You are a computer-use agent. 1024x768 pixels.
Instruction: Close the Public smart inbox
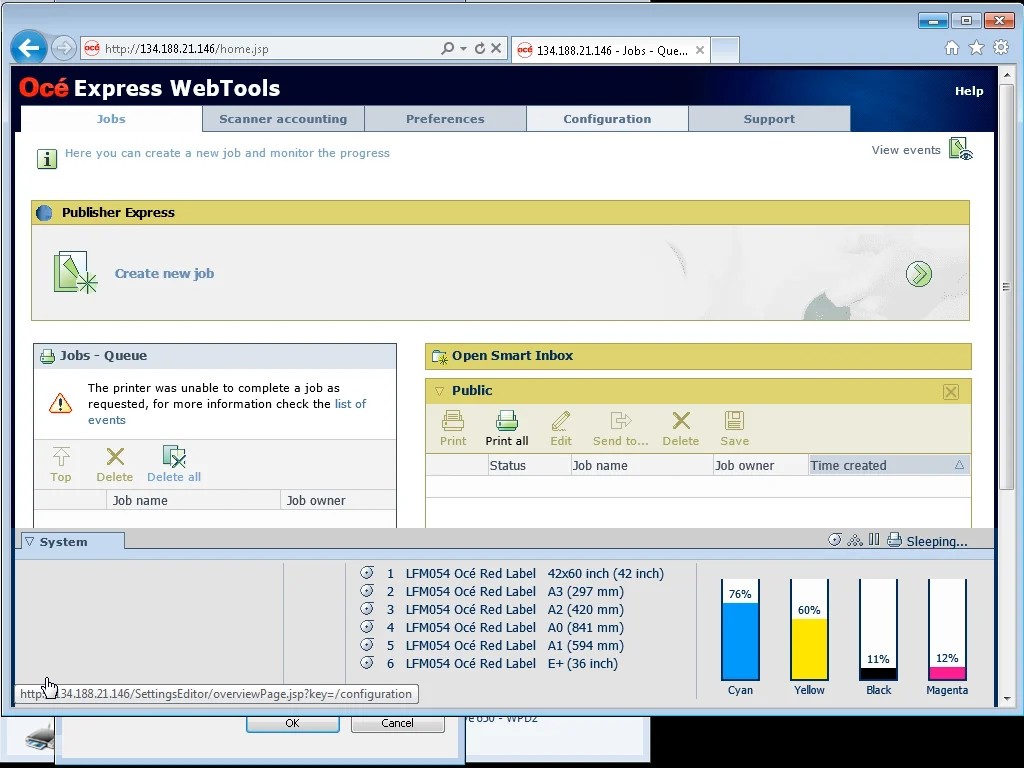[x=950, y=392]
